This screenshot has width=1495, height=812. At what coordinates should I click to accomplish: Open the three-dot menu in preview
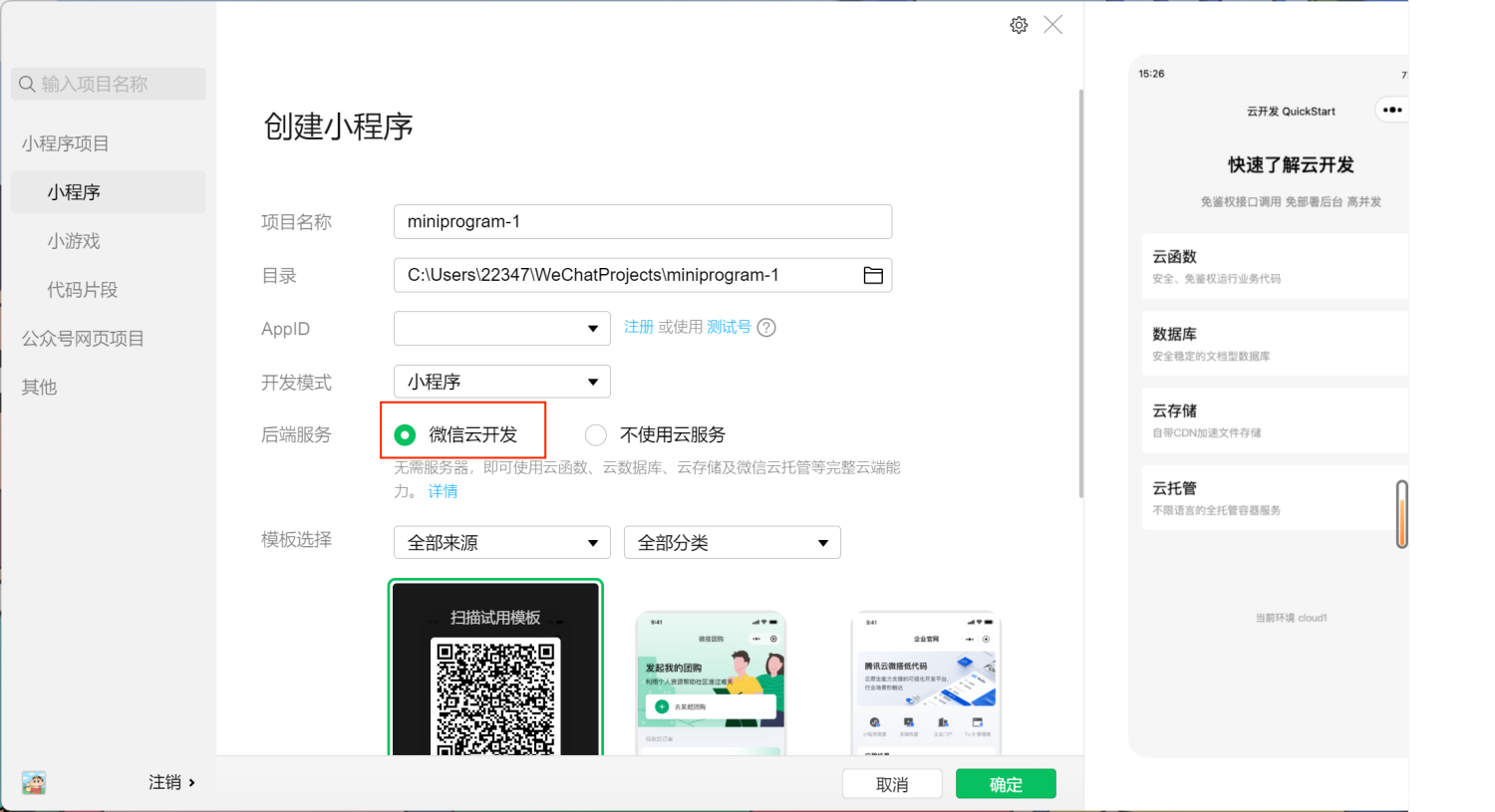pyautogui.click(x=1391, y=110)
